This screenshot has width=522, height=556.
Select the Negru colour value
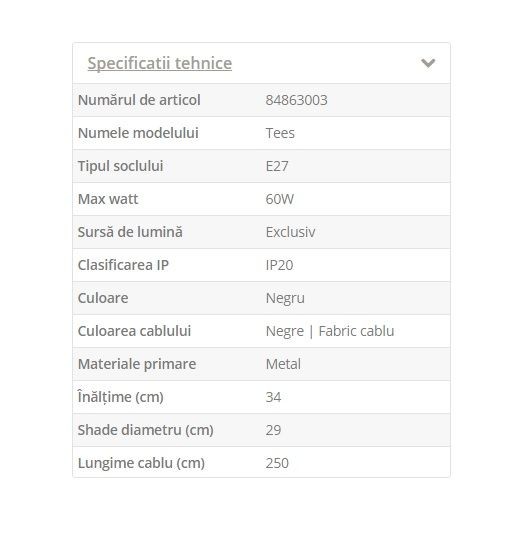(285, 298)
